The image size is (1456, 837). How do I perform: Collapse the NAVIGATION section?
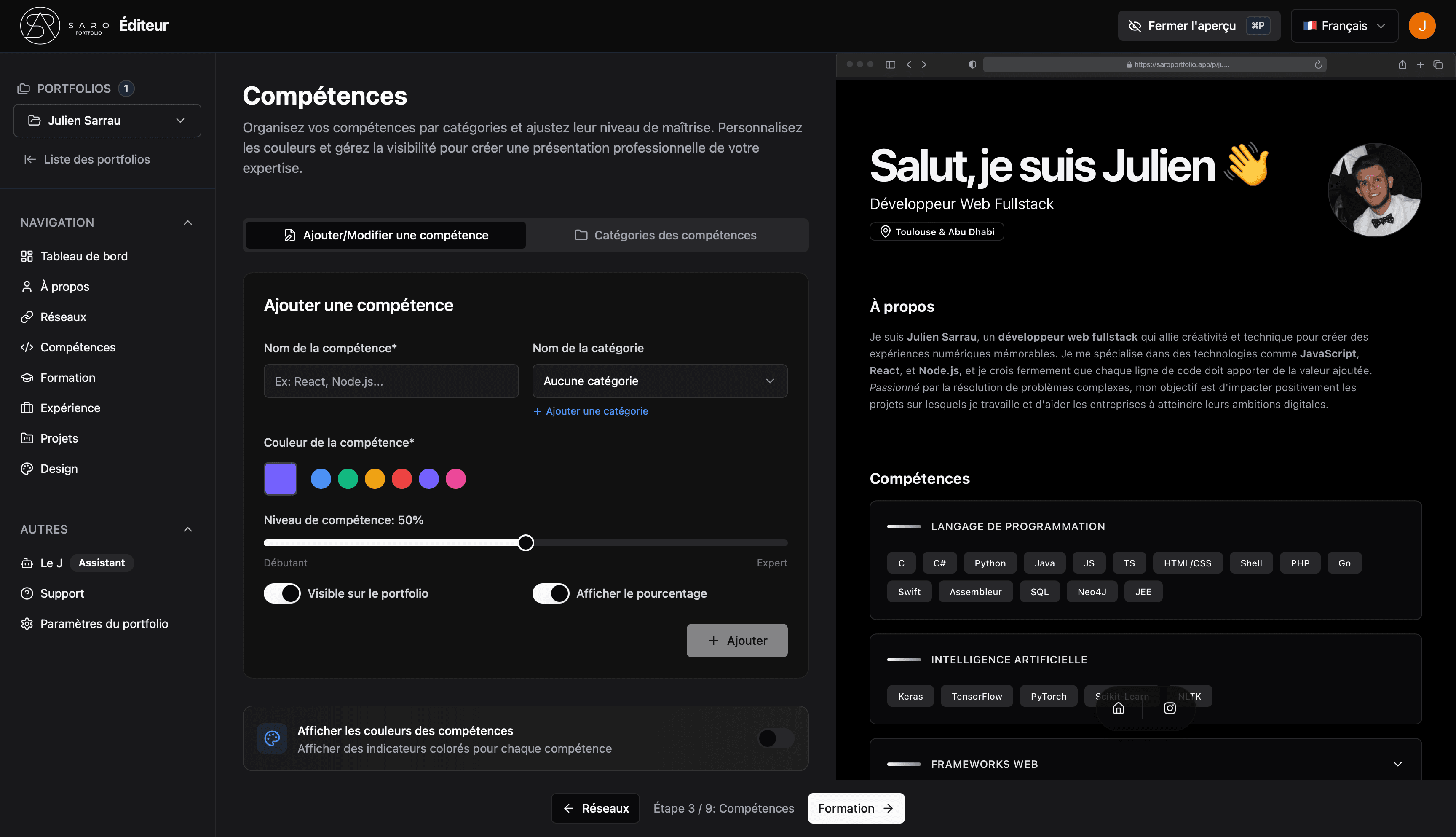[187, 223]
